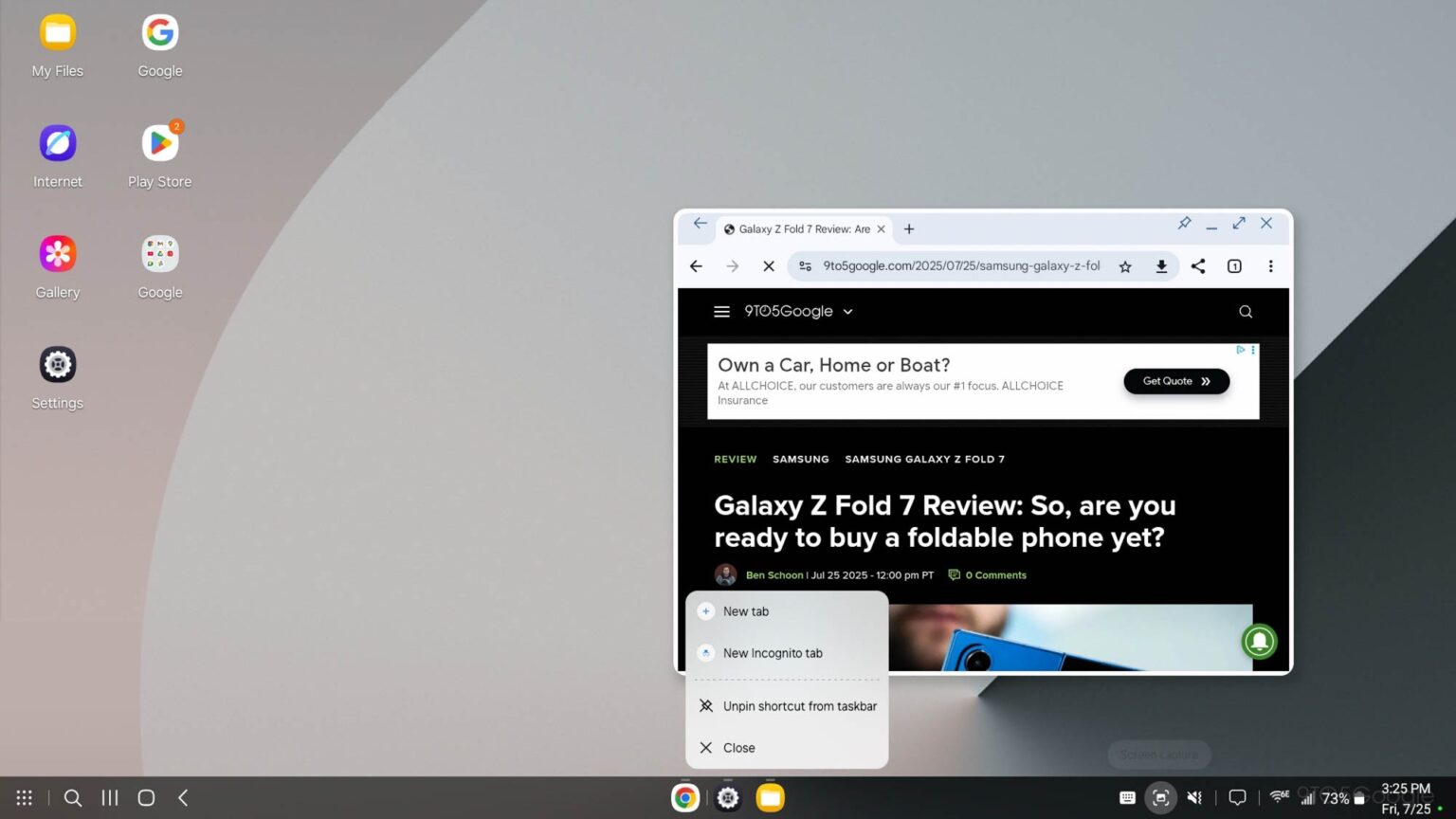
Task: Unmute sound via the taskbar speaker icon
Action: click(1194, 797)
